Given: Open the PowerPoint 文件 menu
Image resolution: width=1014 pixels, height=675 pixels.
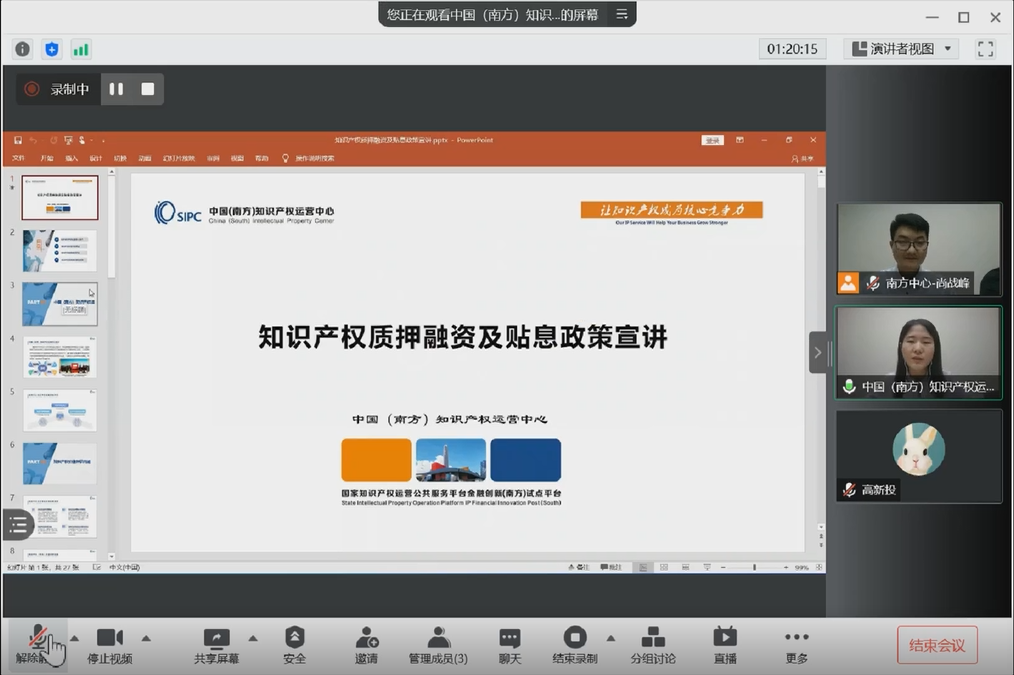Looking at the screenshot, I should pyautogui.click(x=19, y=158).
